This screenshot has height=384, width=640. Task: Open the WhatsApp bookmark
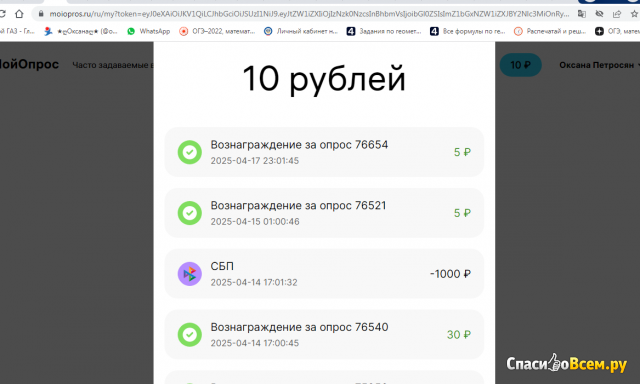click(148, 31)
